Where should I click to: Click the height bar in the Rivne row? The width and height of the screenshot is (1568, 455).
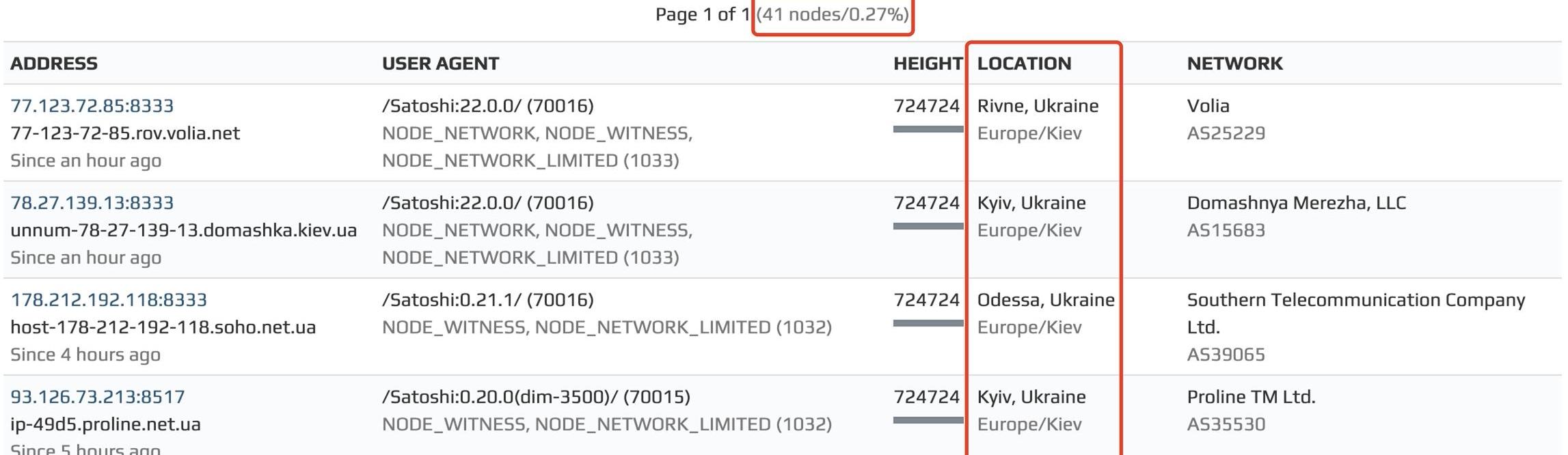click(x=928, y=129)
